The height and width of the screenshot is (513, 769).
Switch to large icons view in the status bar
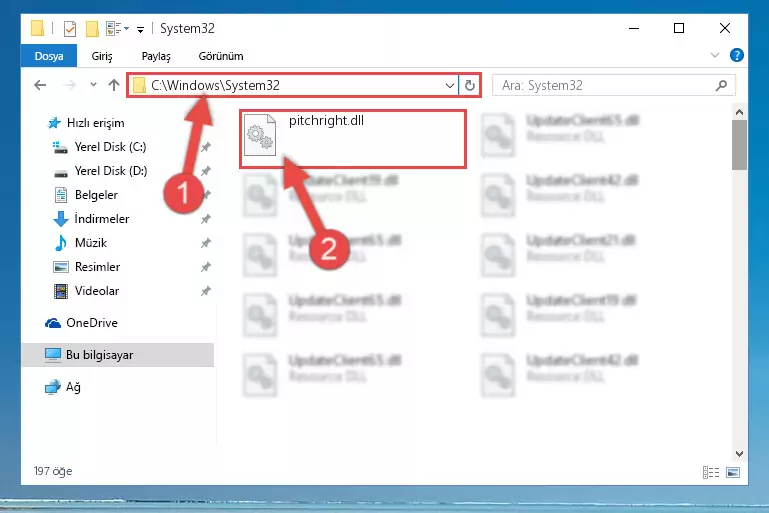pyautogui.click(x=733, y=472)
